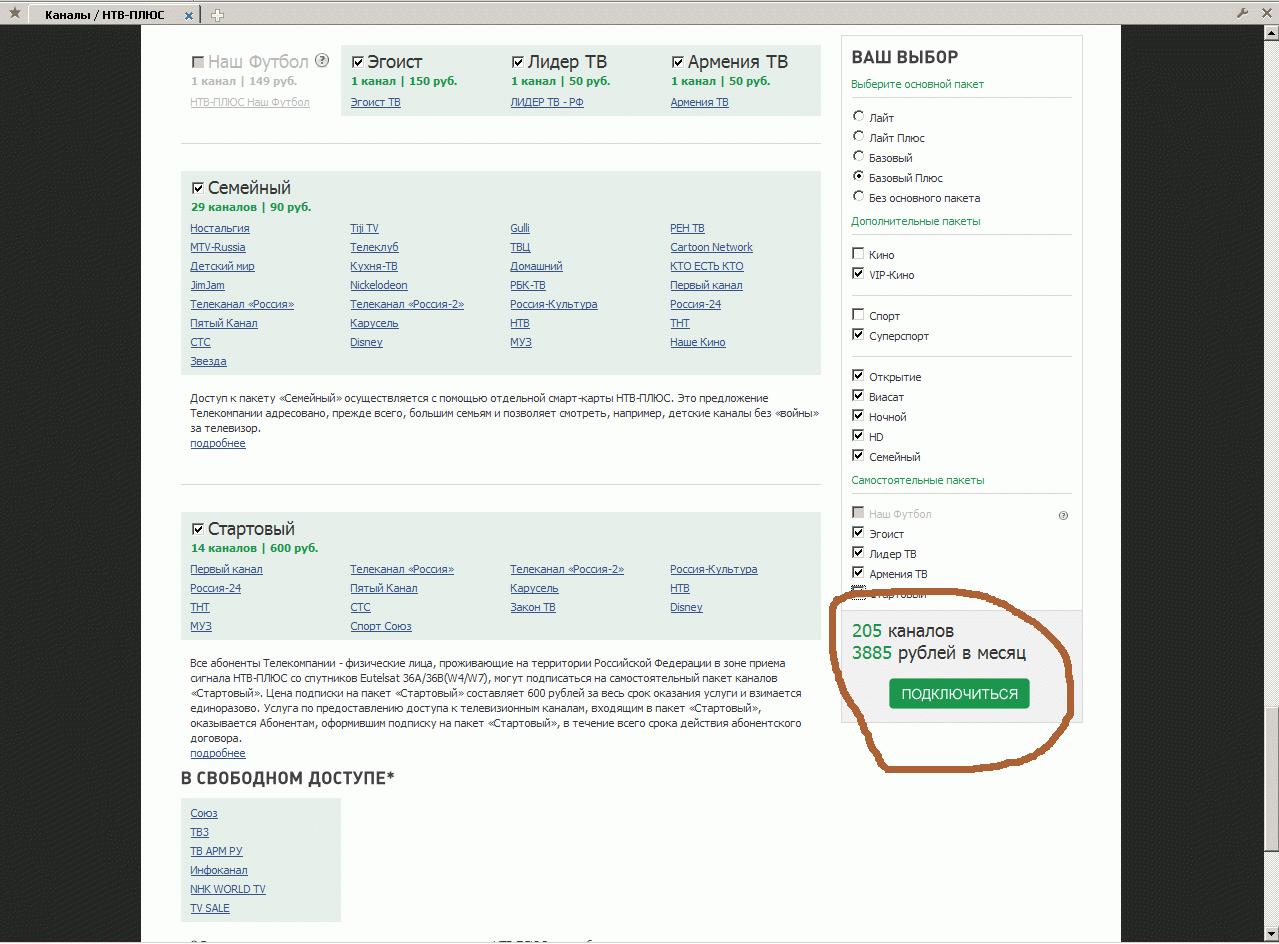Open the Детский мир channel link
Viewport: 1279px width, 944px height.
pyautogui.click(x=222, y=266)
